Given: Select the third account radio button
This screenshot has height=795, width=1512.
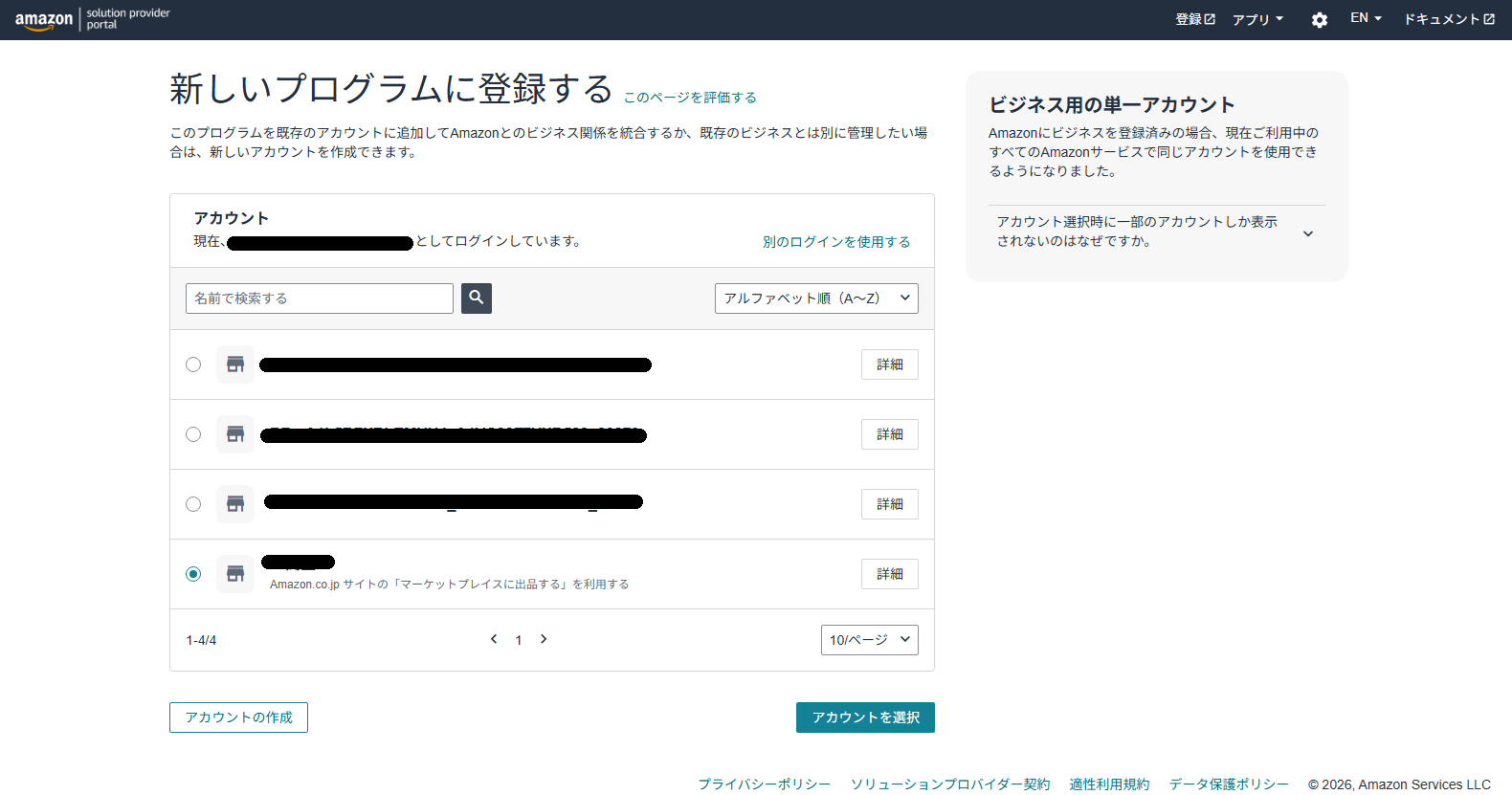Looking at the screenshot, I should coord(193,504).
